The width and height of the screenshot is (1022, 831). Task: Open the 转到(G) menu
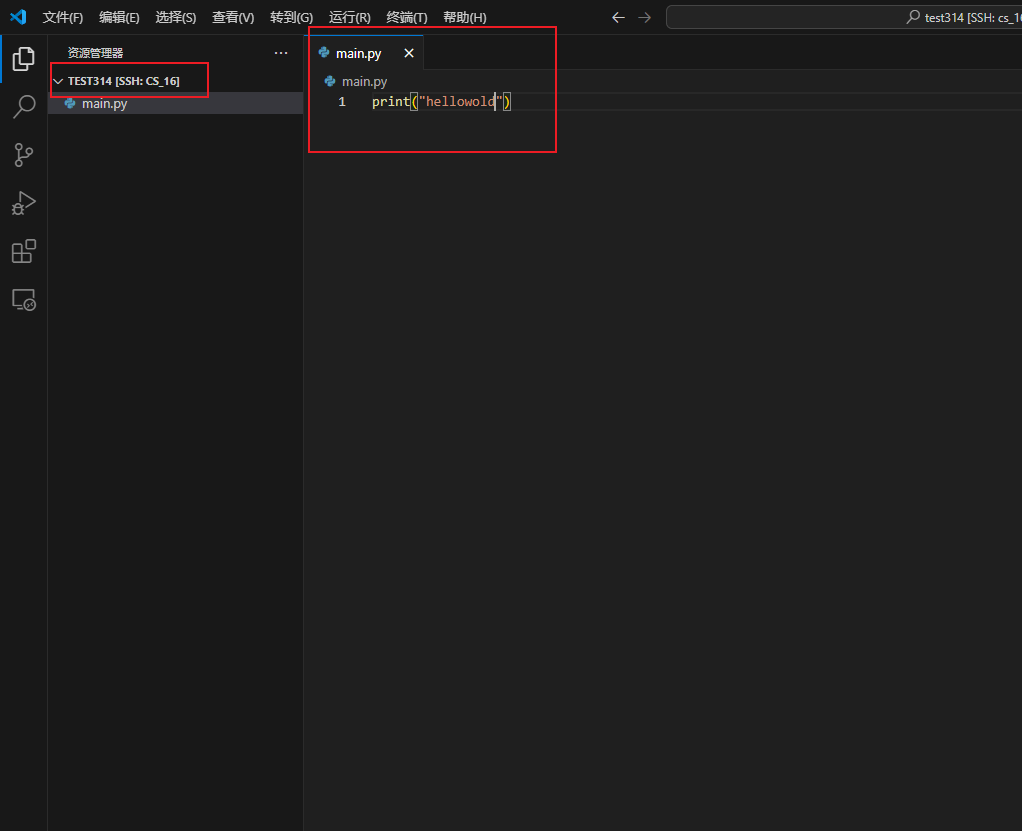click(x=291, y=18)
